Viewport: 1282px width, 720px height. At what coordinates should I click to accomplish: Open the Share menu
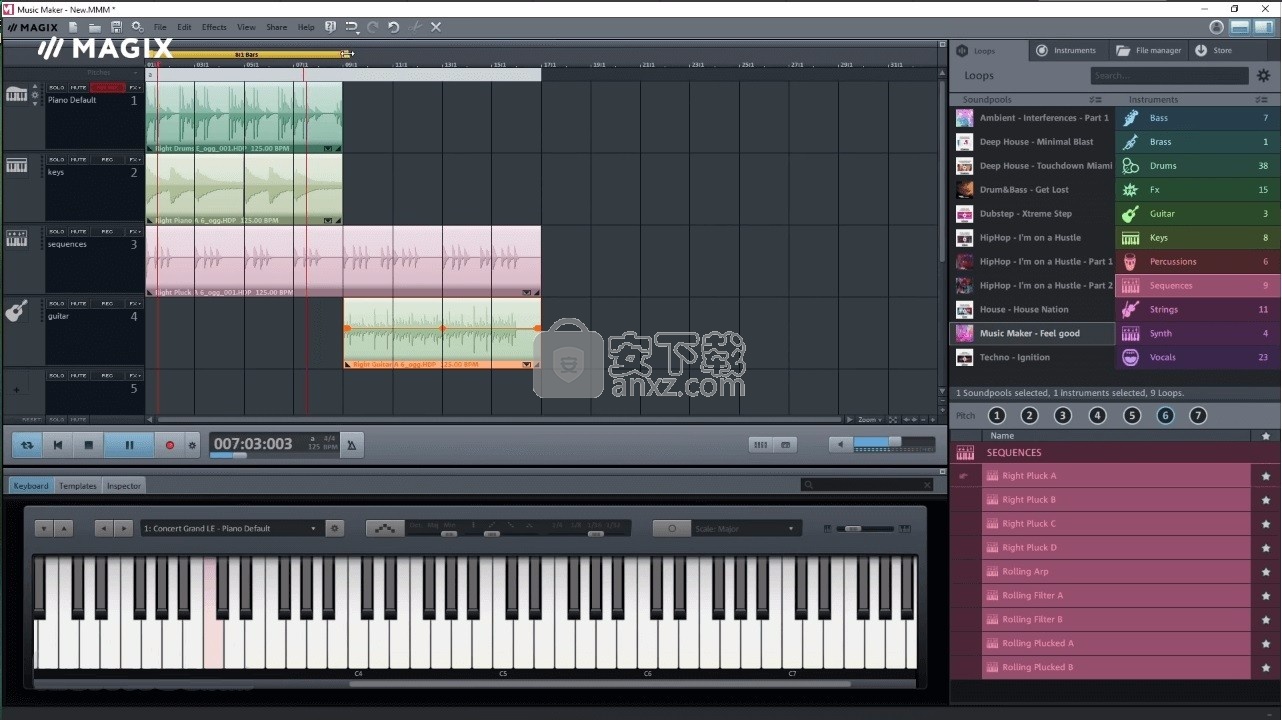pos(276,27)
